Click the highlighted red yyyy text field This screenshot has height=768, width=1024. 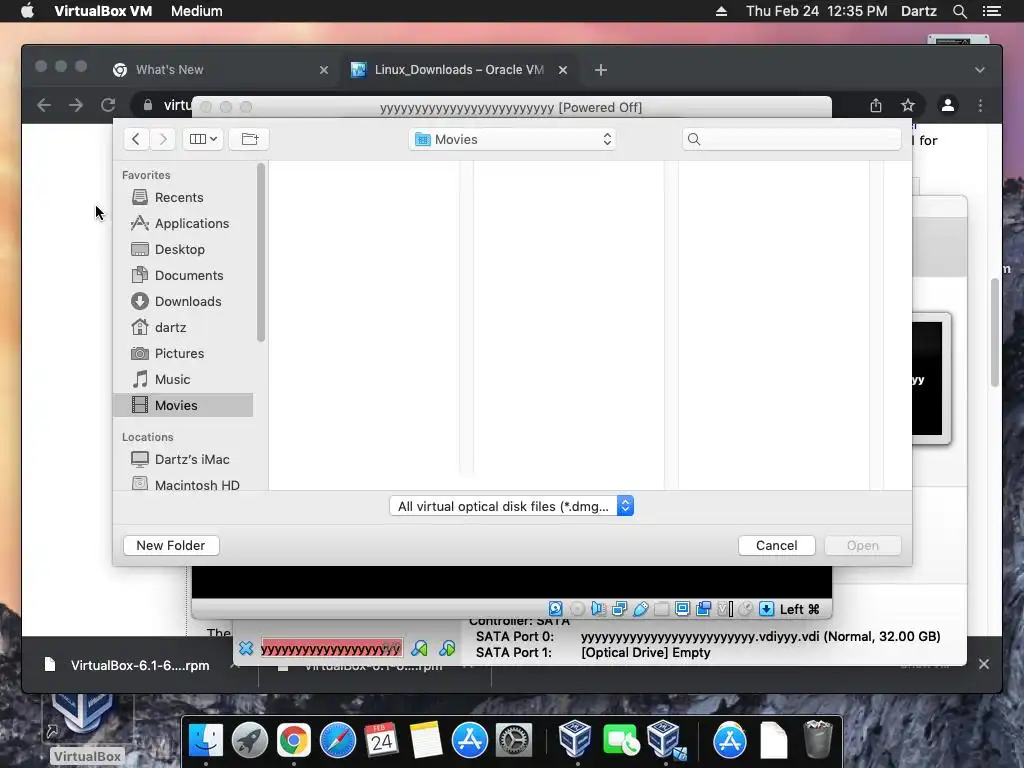tap(331, 648)
